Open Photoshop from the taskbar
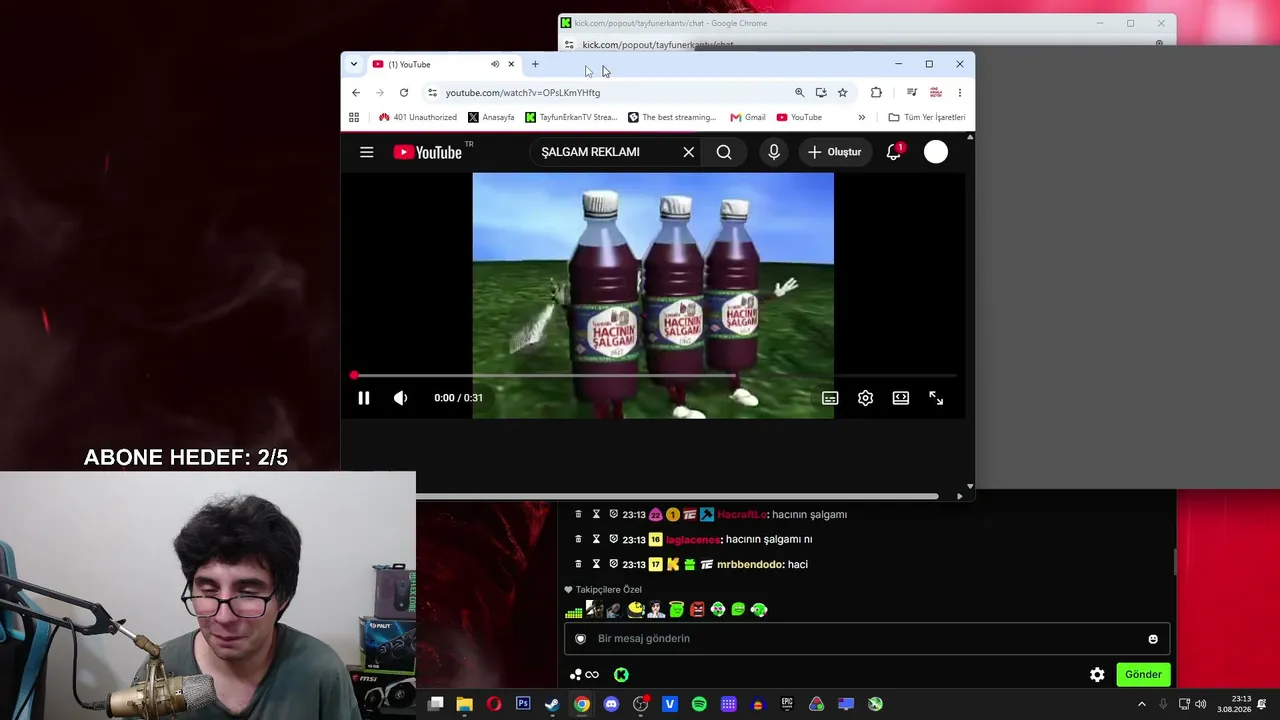Image resolution: width=1280 pixels, height=720 pixels. 523,704
